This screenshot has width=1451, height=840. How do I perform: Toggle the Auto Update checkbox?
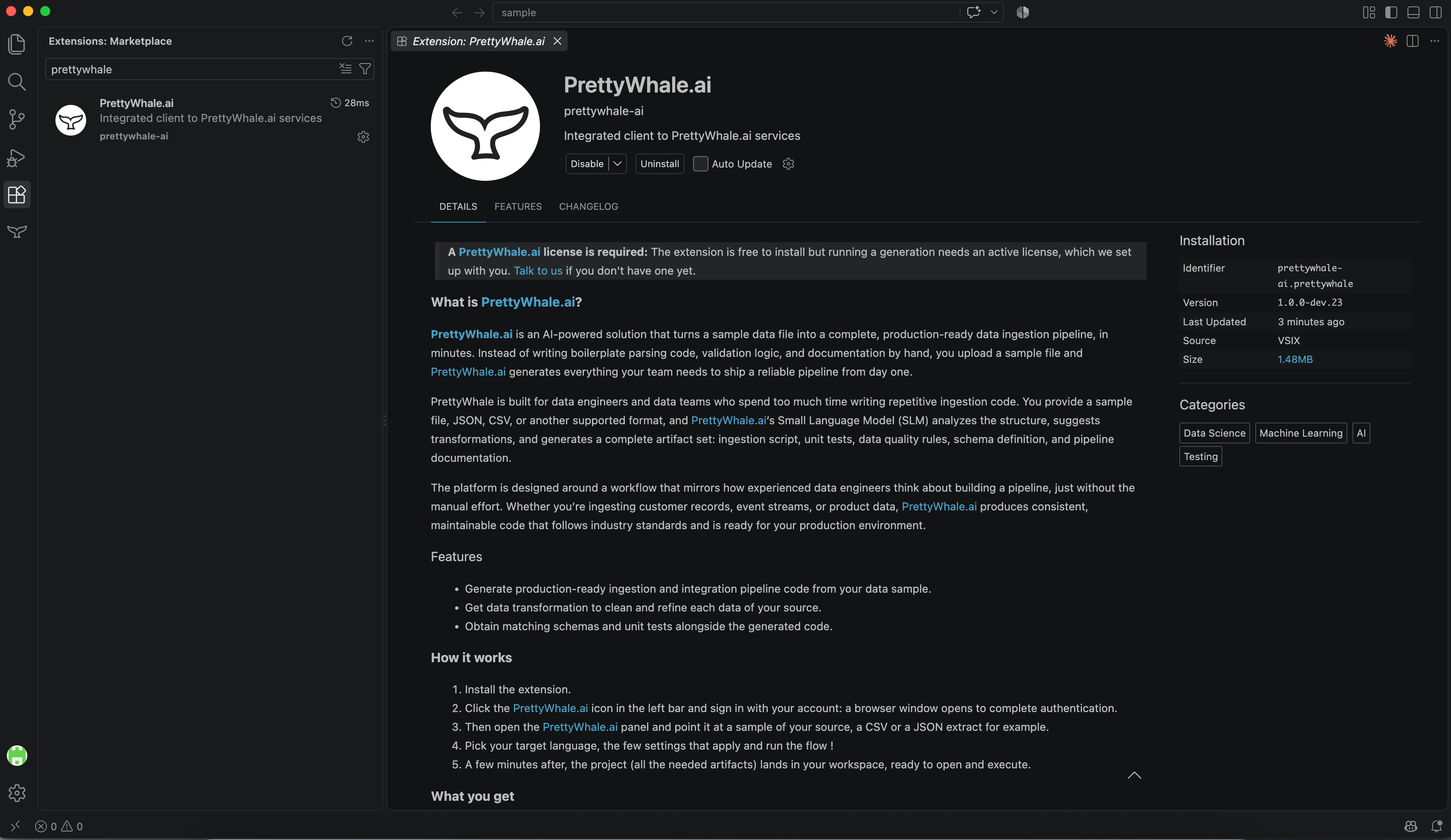point(700,163)
